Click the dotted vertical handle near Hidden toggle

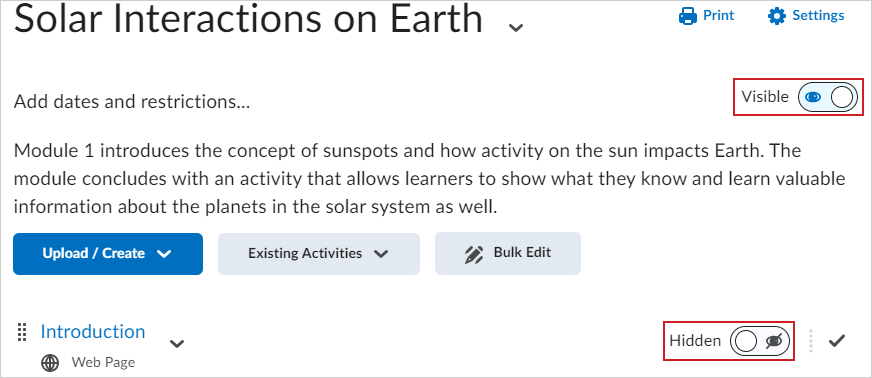click(811, 341)
